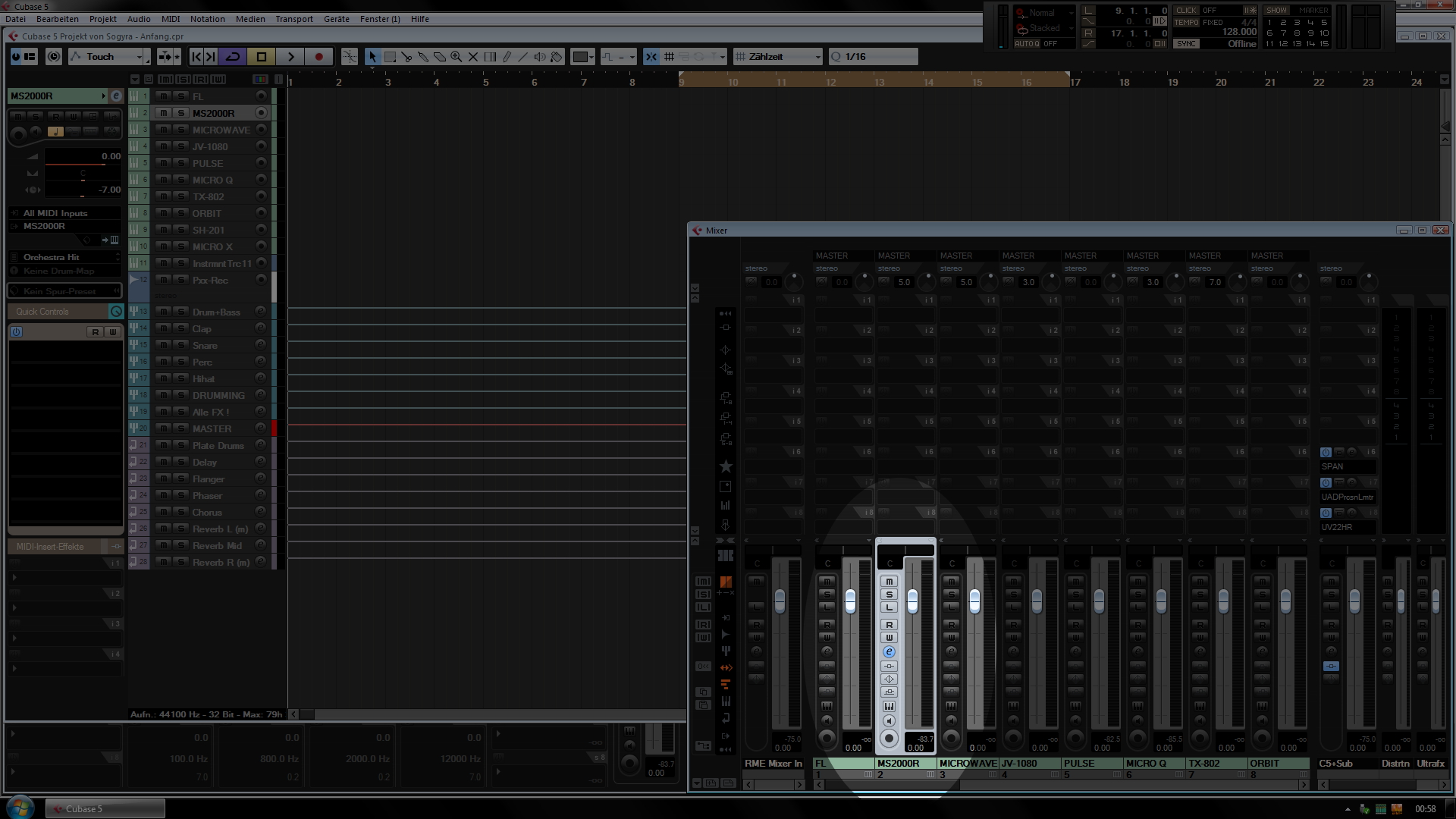Select the Glue tool in toolbar

[x=423, y=57]
